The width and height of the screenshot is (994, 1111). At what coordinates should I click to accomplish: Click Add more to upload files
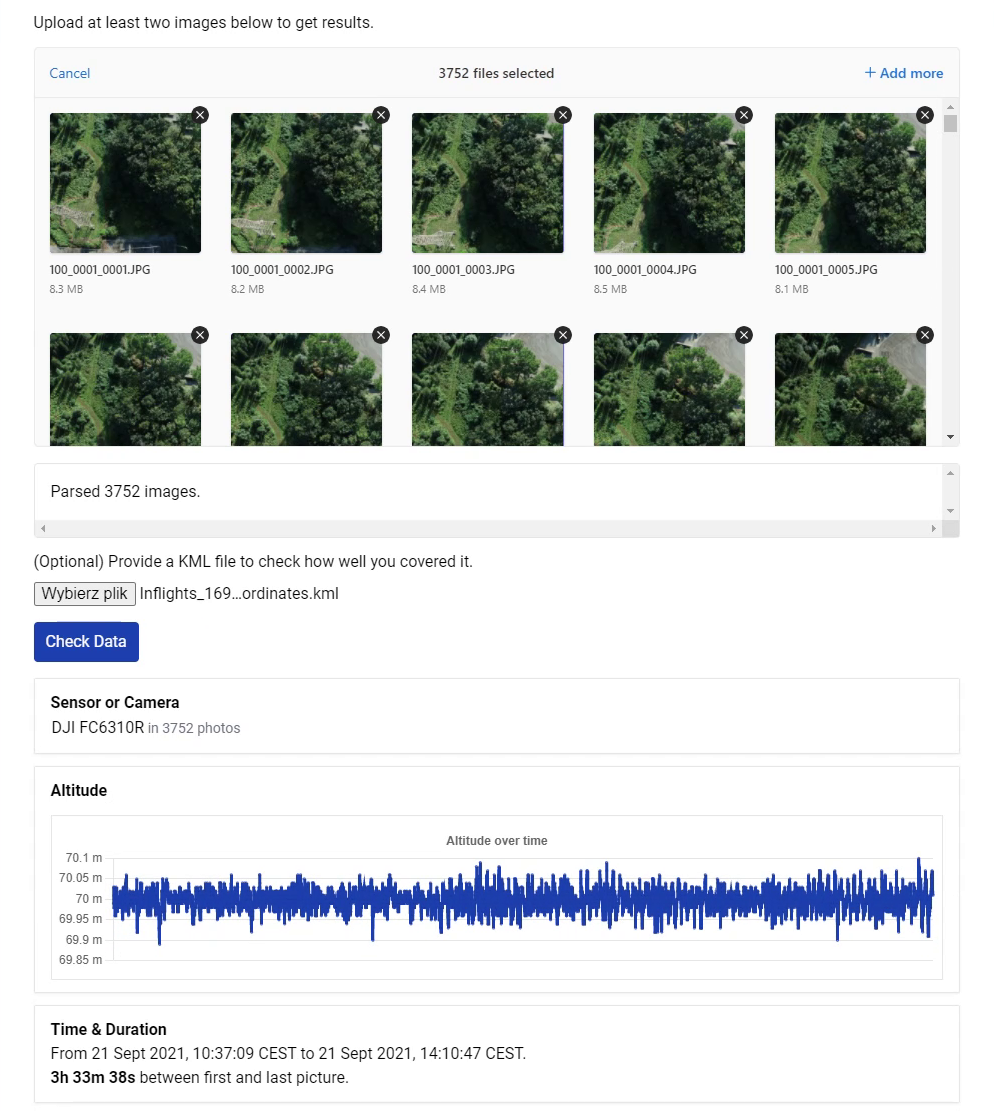tap(904, 73)
